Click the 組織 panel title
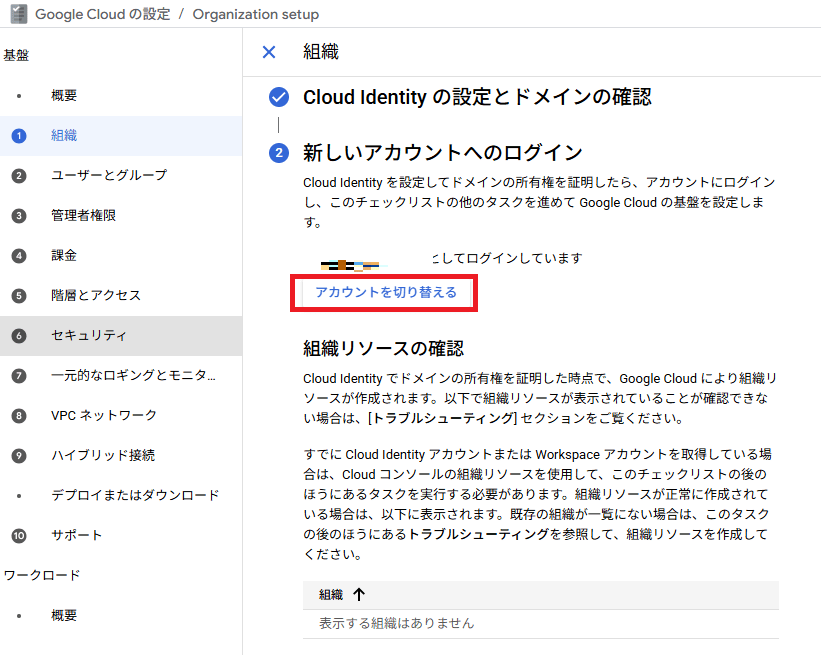 coord(320,52)
